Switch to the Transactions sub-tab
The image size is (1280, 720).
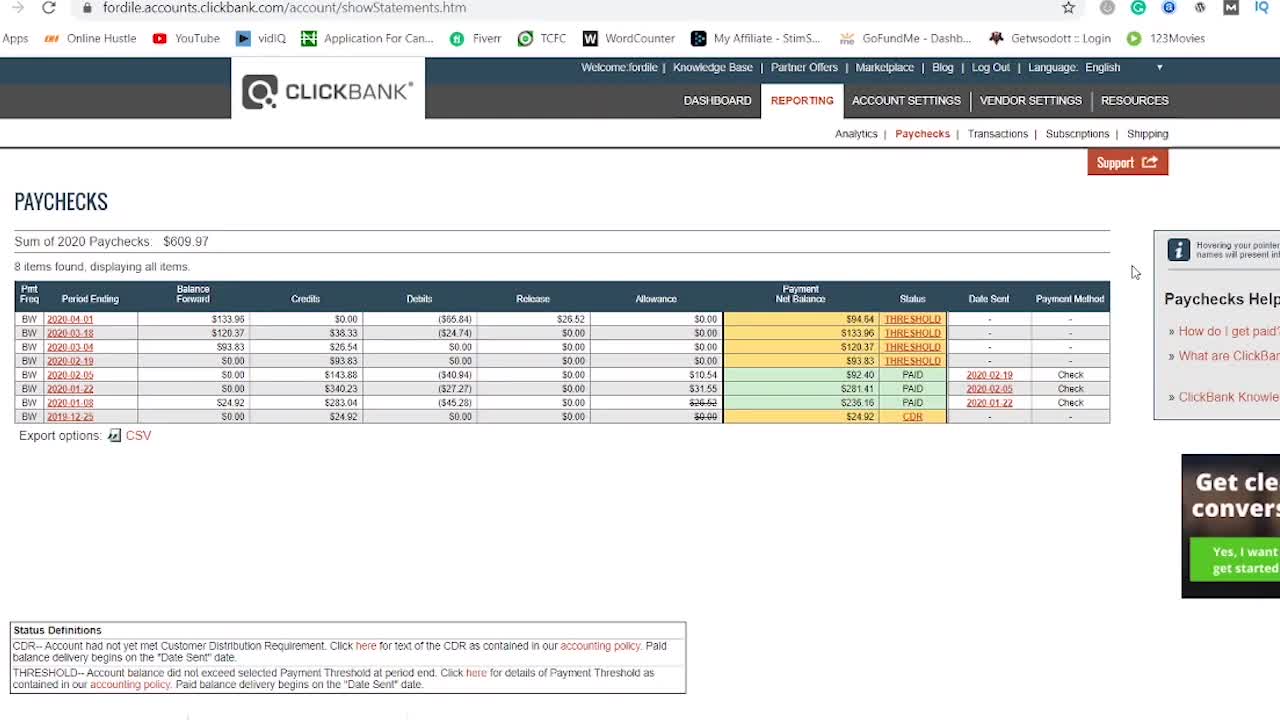[x=997, y=134]
